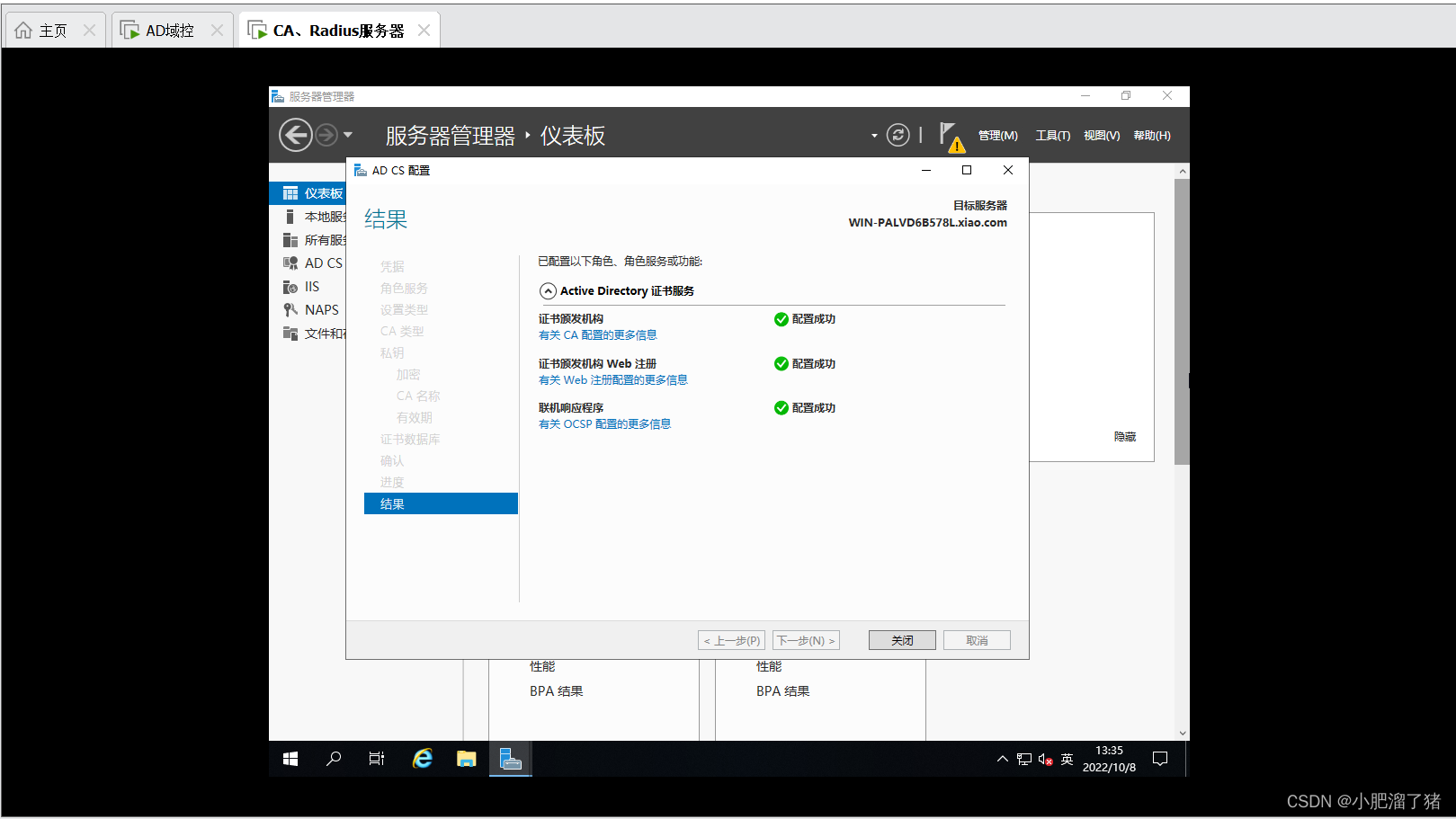This screenshot has width=1456, height=819.
Task: Click the 英 input method indicator
Action: (1067, 759)
